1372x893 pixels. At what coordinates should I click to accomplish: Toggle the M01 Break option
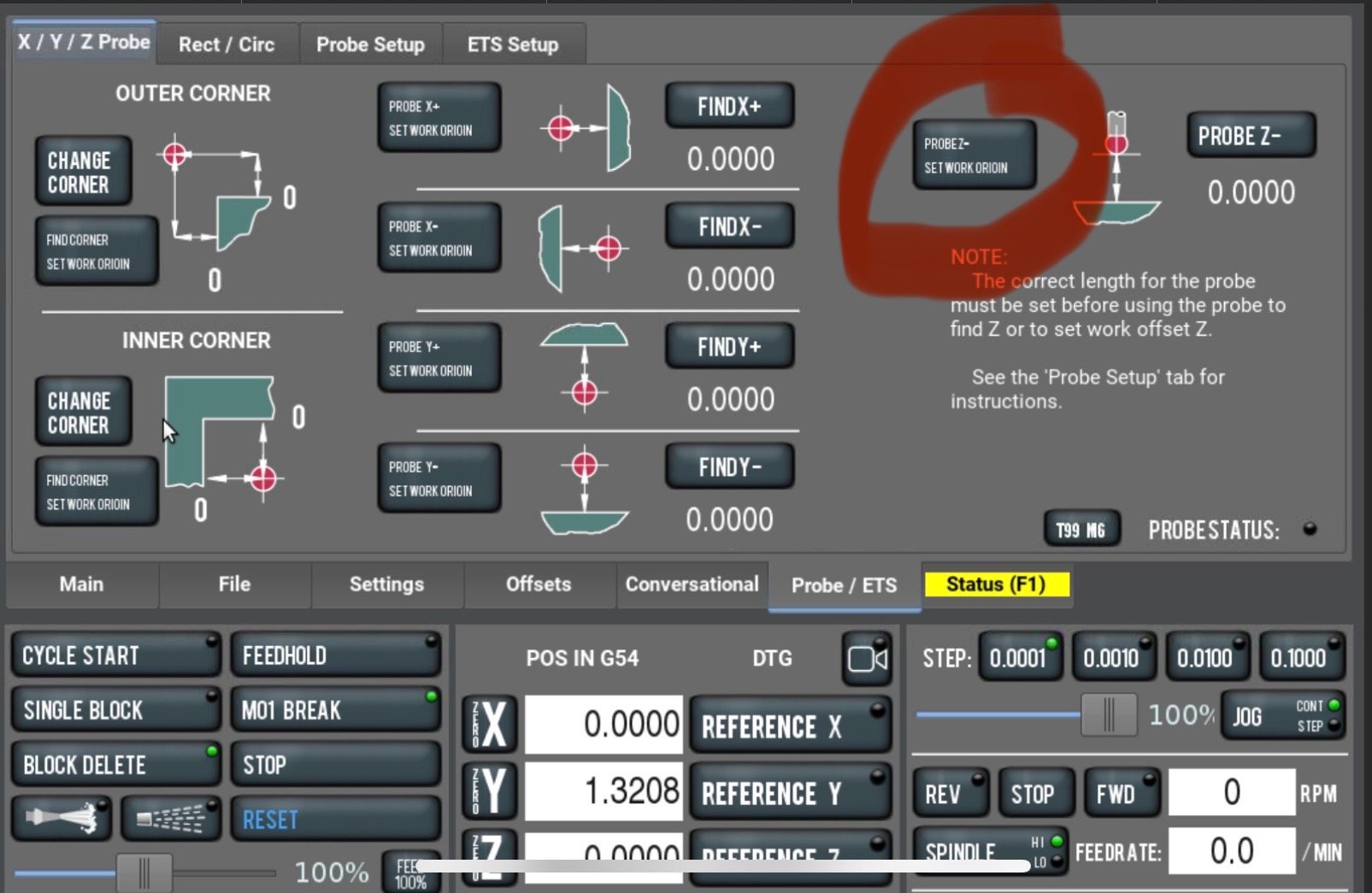pos(335,710)
